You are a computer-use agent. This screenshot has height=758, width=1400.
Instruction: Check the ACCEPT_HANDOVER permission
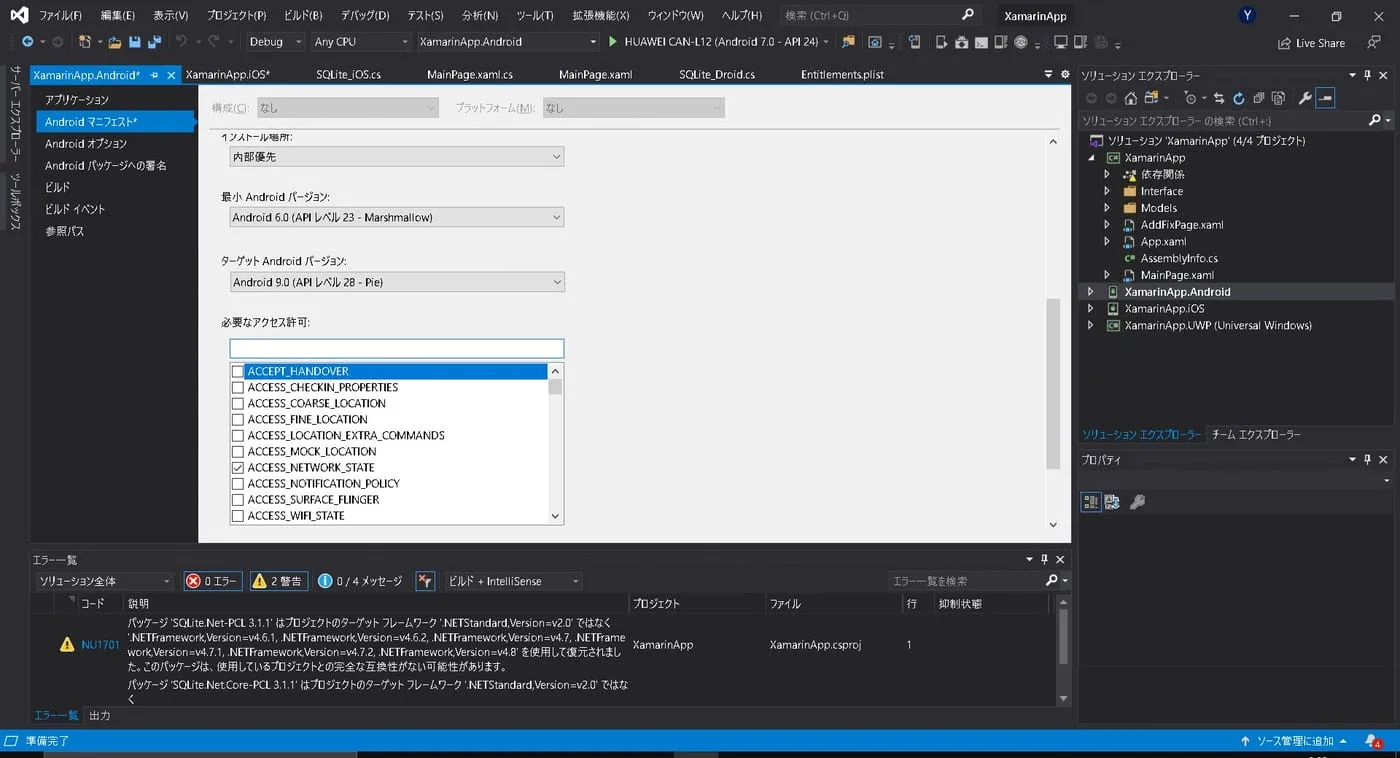click(x=238, y=371)
